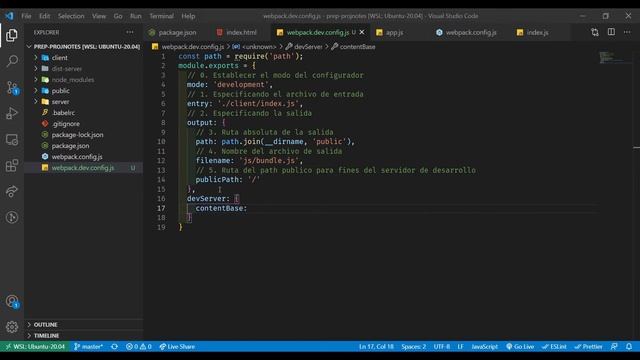Change indentation via Spaces: 2
Image resolution: width=640 pixels, height=360 pixels.
pos(413,347)
